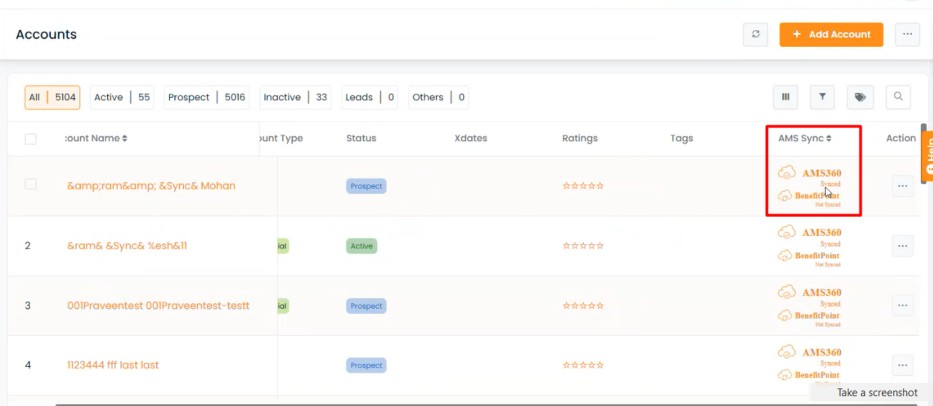Sort by AMS Sync column
The height and width of the screenshot is (406, 933).
[x=804, y=139]
